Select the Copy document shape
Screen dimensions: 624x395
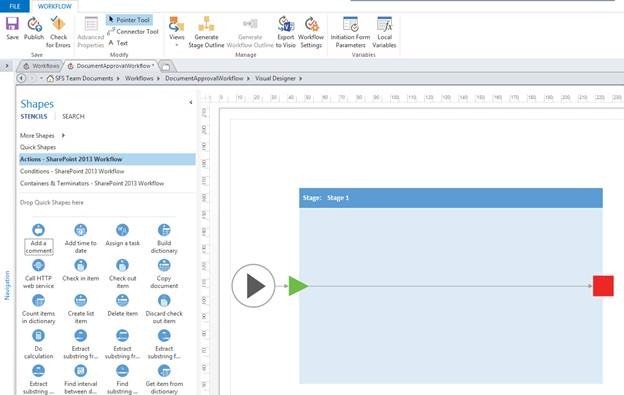point(164,274)
